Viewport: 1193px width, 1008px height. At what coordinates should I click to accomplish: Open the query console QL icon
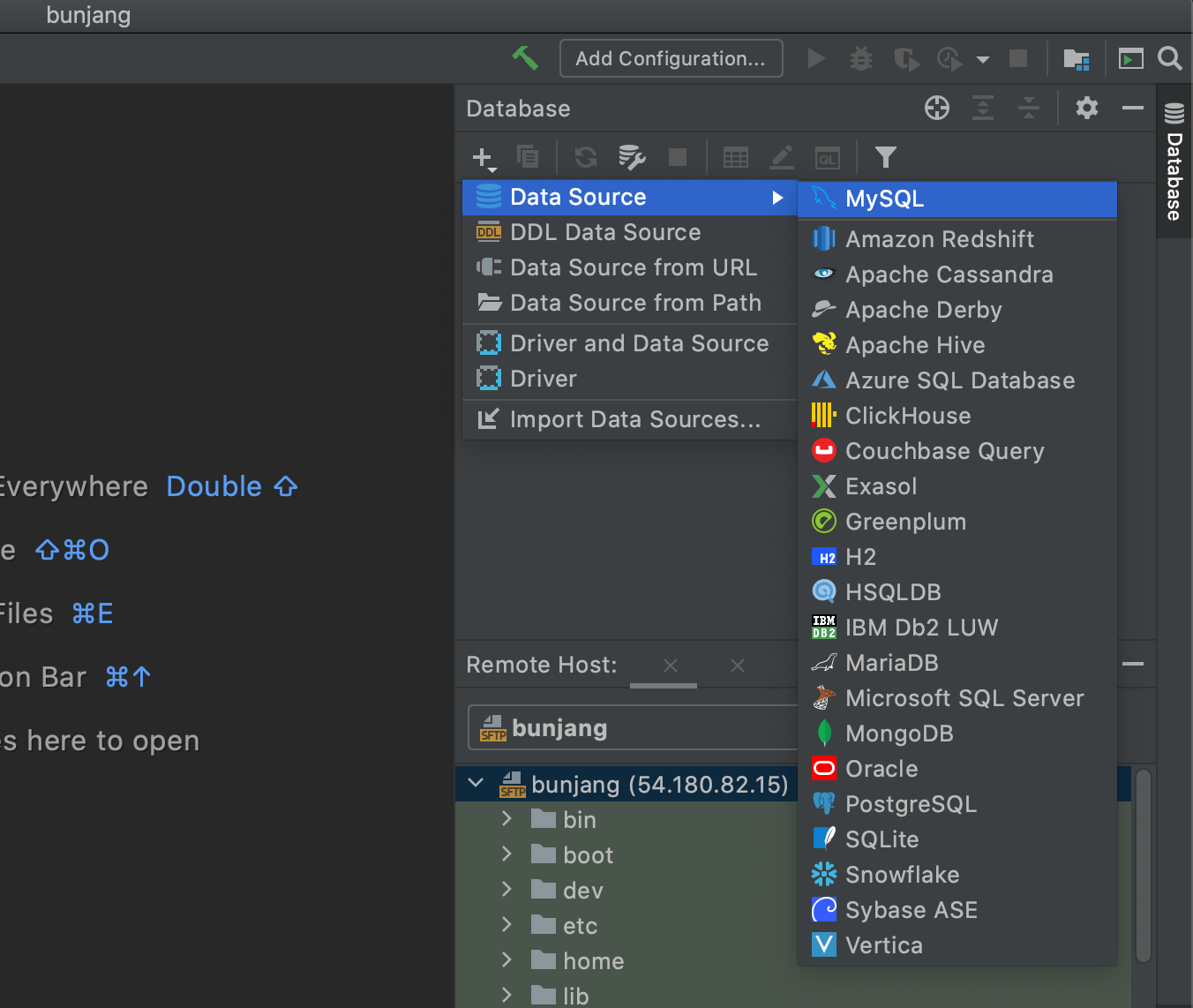point(828,157)
